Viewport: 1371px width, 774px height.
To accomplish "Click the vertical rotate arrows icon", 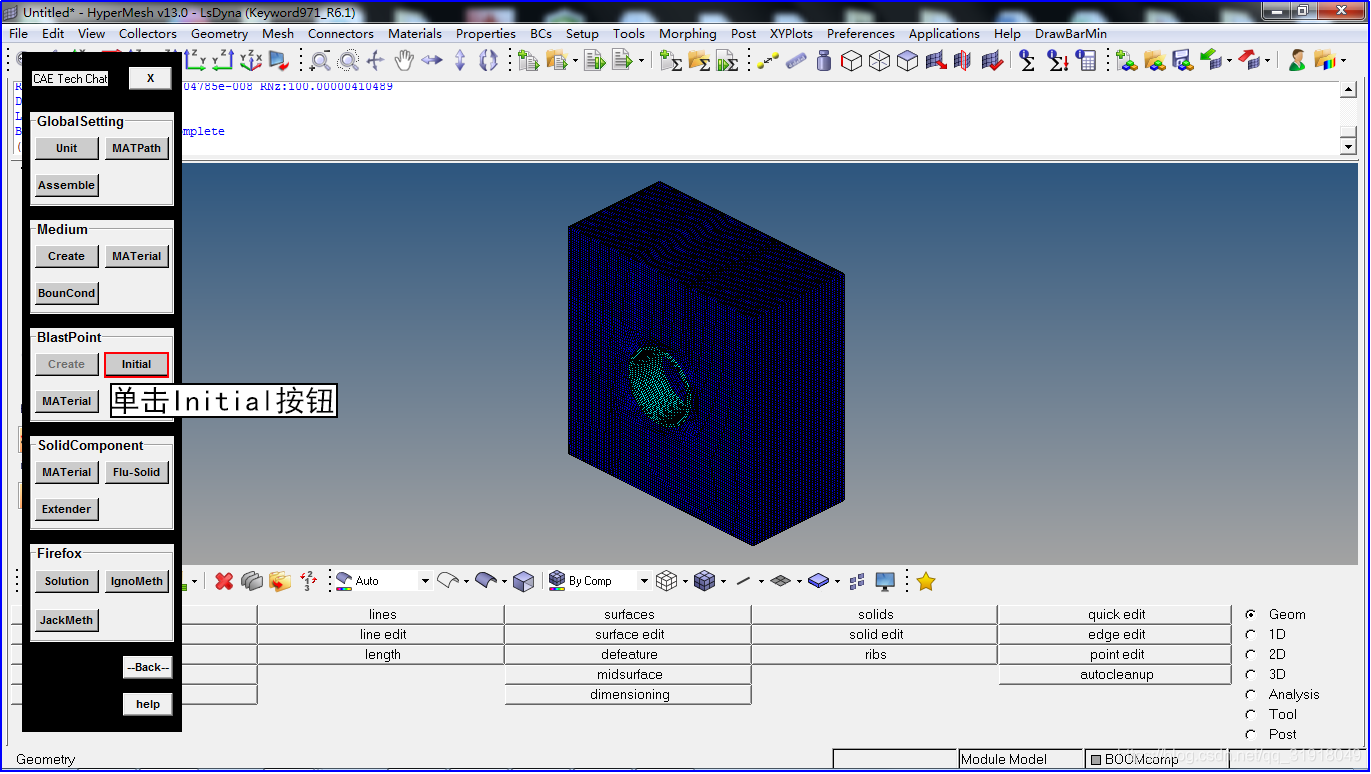I will point(460,61).
